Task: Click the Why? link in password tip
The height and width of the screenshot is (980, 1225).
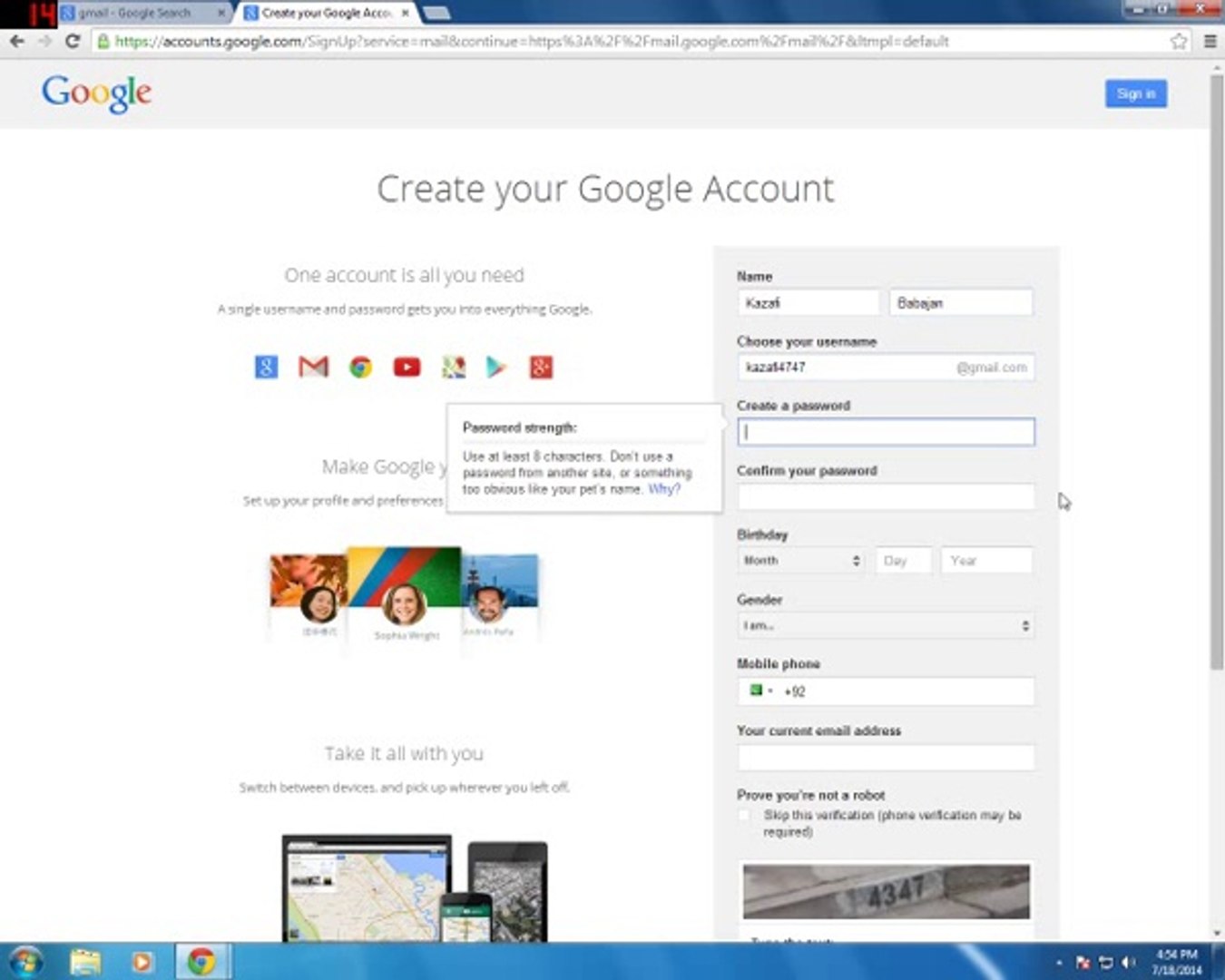Action: click(x=663, y=489)
